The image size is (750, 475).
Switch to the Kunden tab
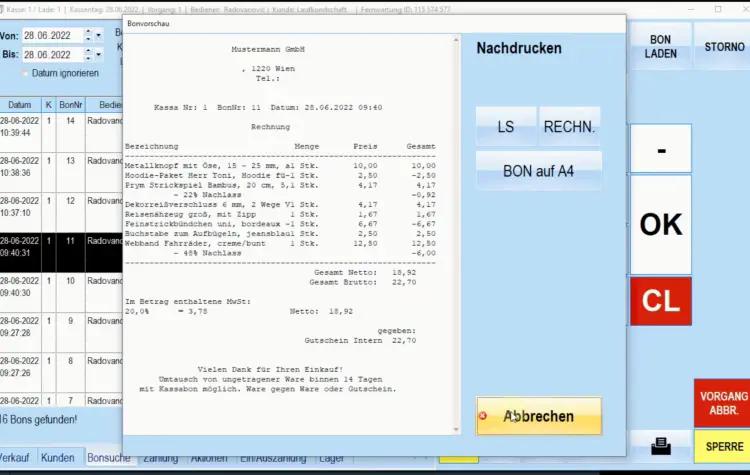click(x=57, y=457)
